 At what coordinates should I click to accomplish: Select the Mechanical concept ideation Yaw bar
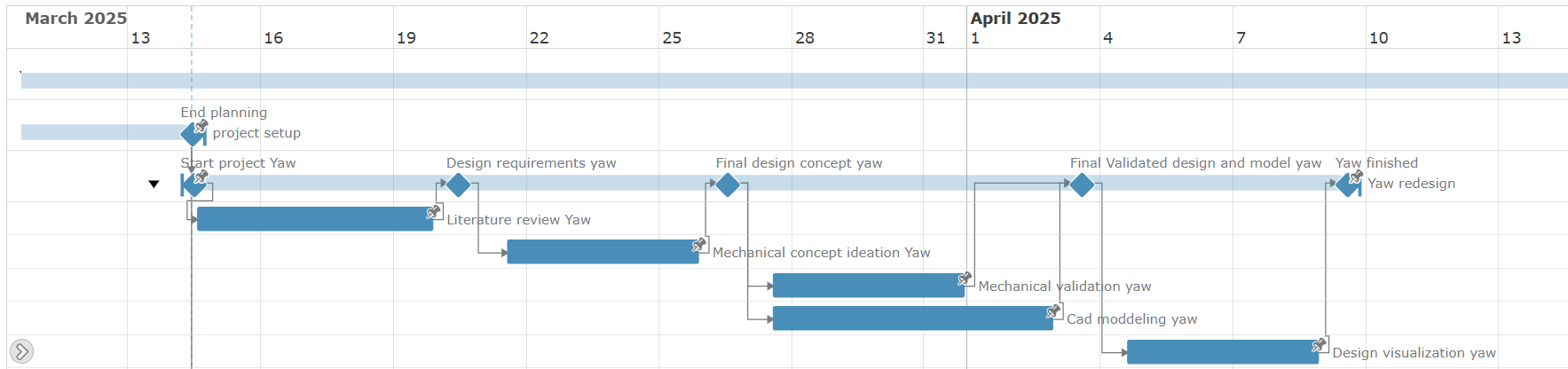pyautogui.click(x=603, y=252)
